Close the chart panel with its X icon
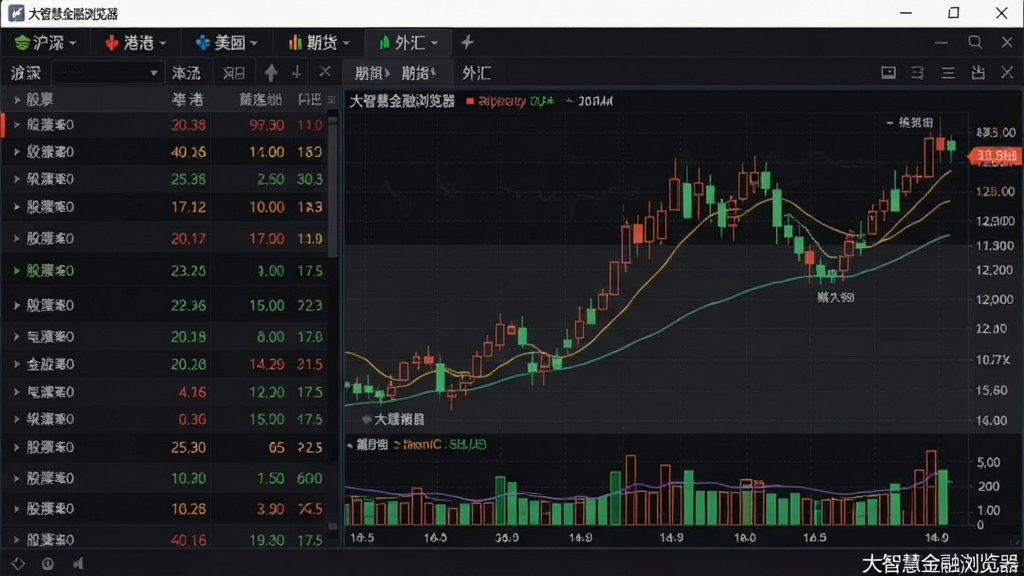The height and width of the screenshot is (576, 1024). (1007, 72)
